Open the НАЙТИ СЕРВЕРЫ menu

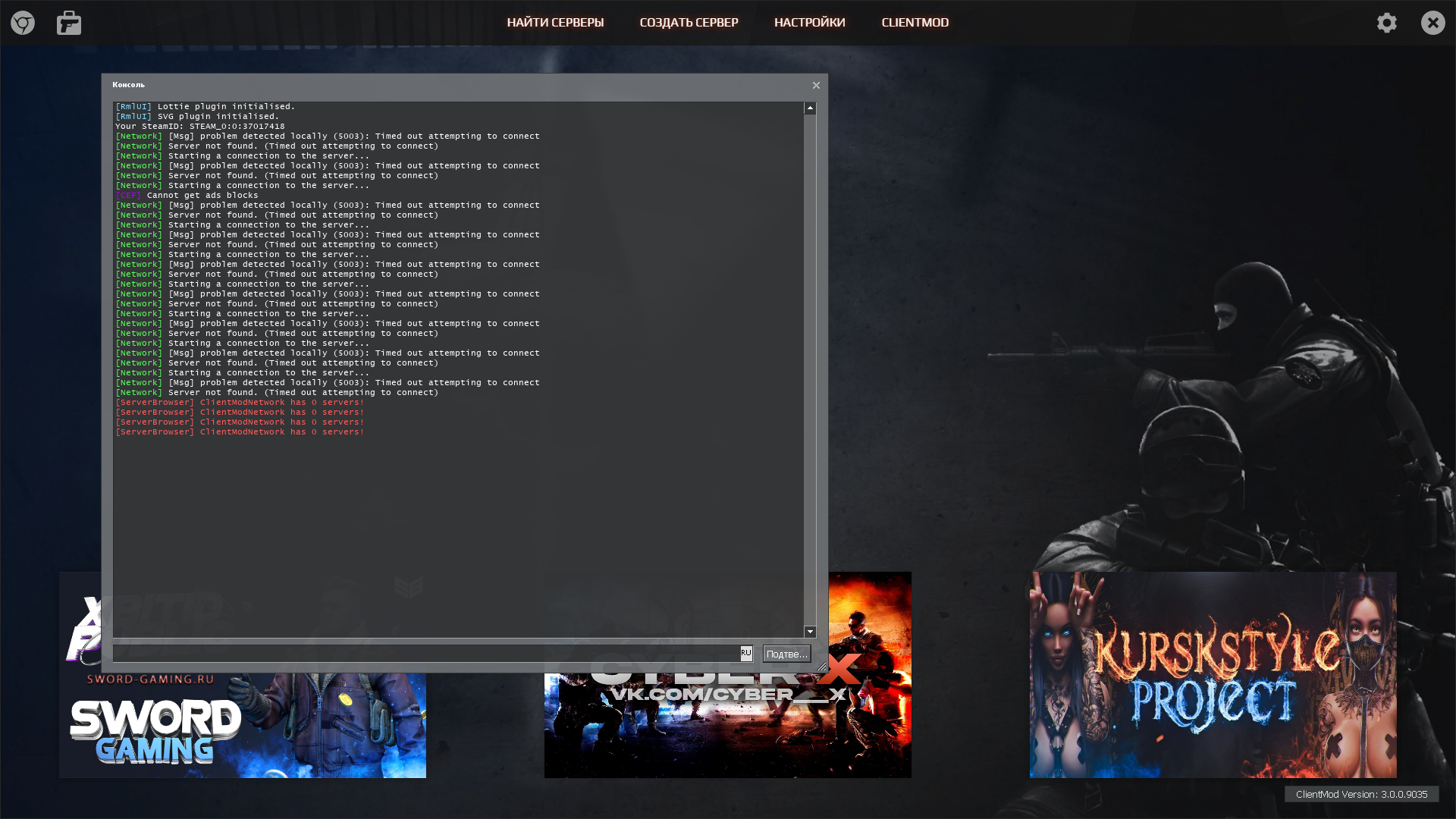555,23
